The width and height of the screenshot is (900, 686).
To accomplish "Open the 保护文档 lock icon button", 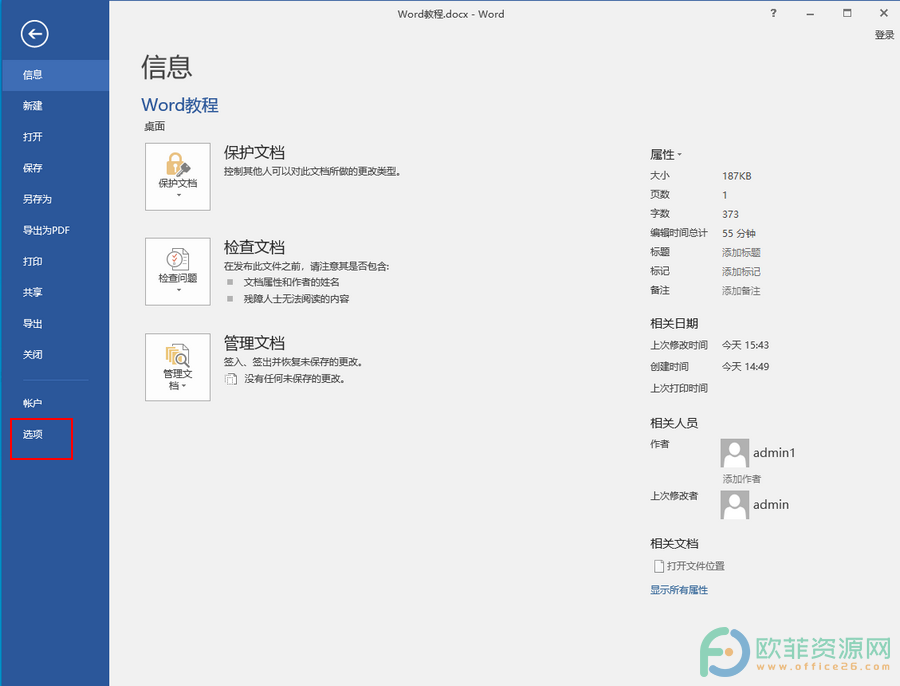I will coord(178,176).
